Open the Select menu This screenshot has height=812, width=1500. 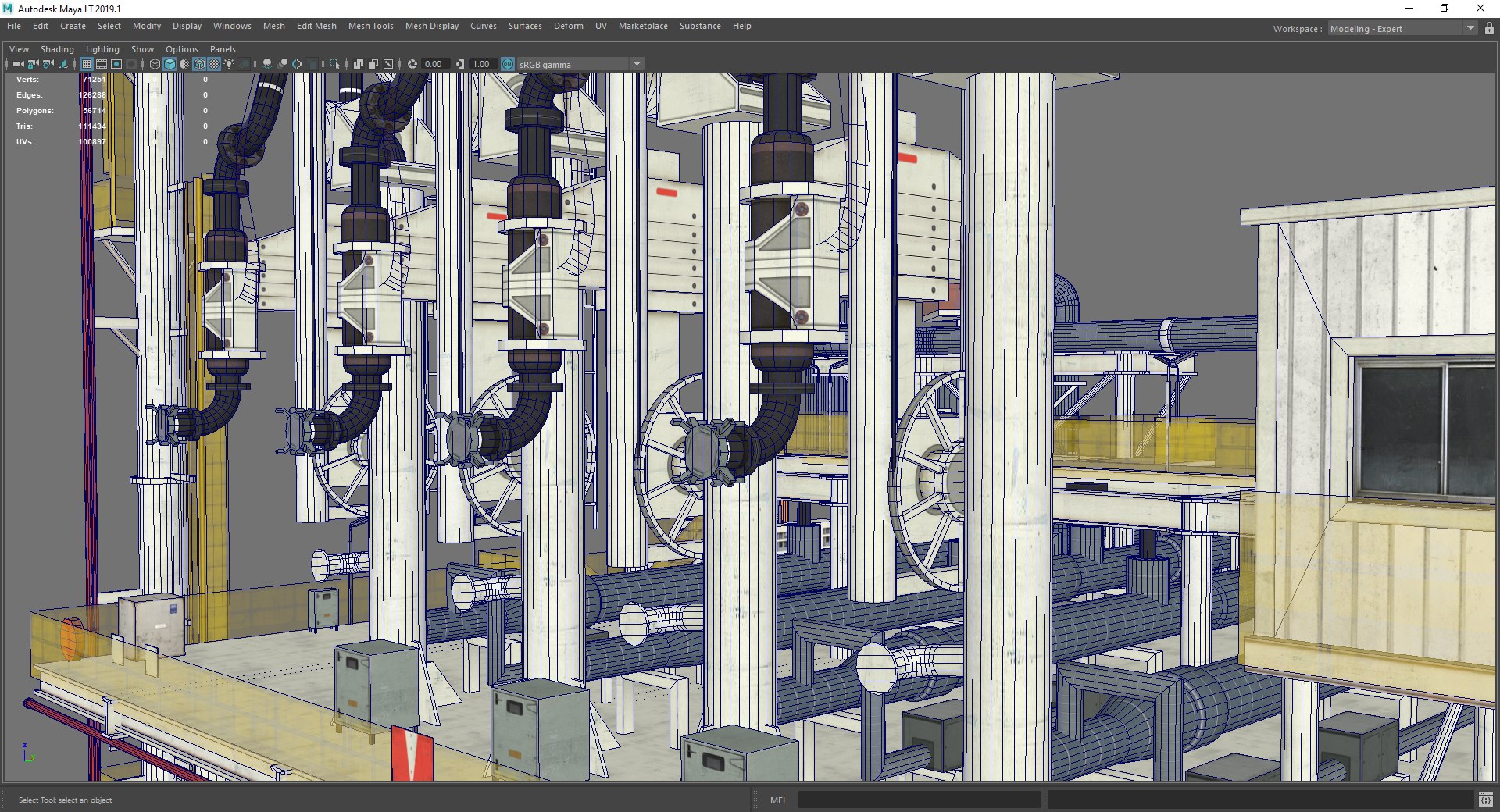(109, 26)
